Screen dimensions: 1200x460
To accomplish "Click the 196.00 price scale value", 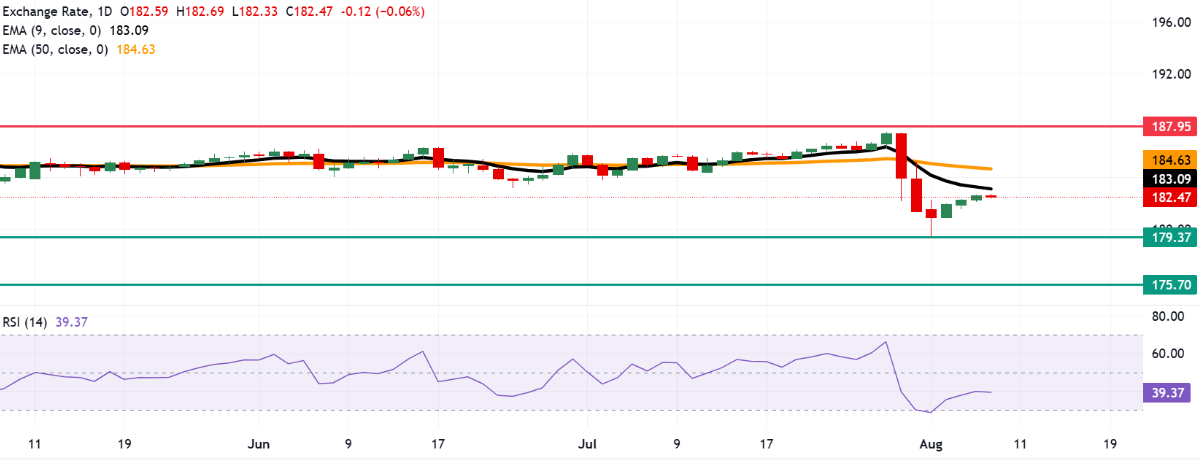I will (1169, 22).
